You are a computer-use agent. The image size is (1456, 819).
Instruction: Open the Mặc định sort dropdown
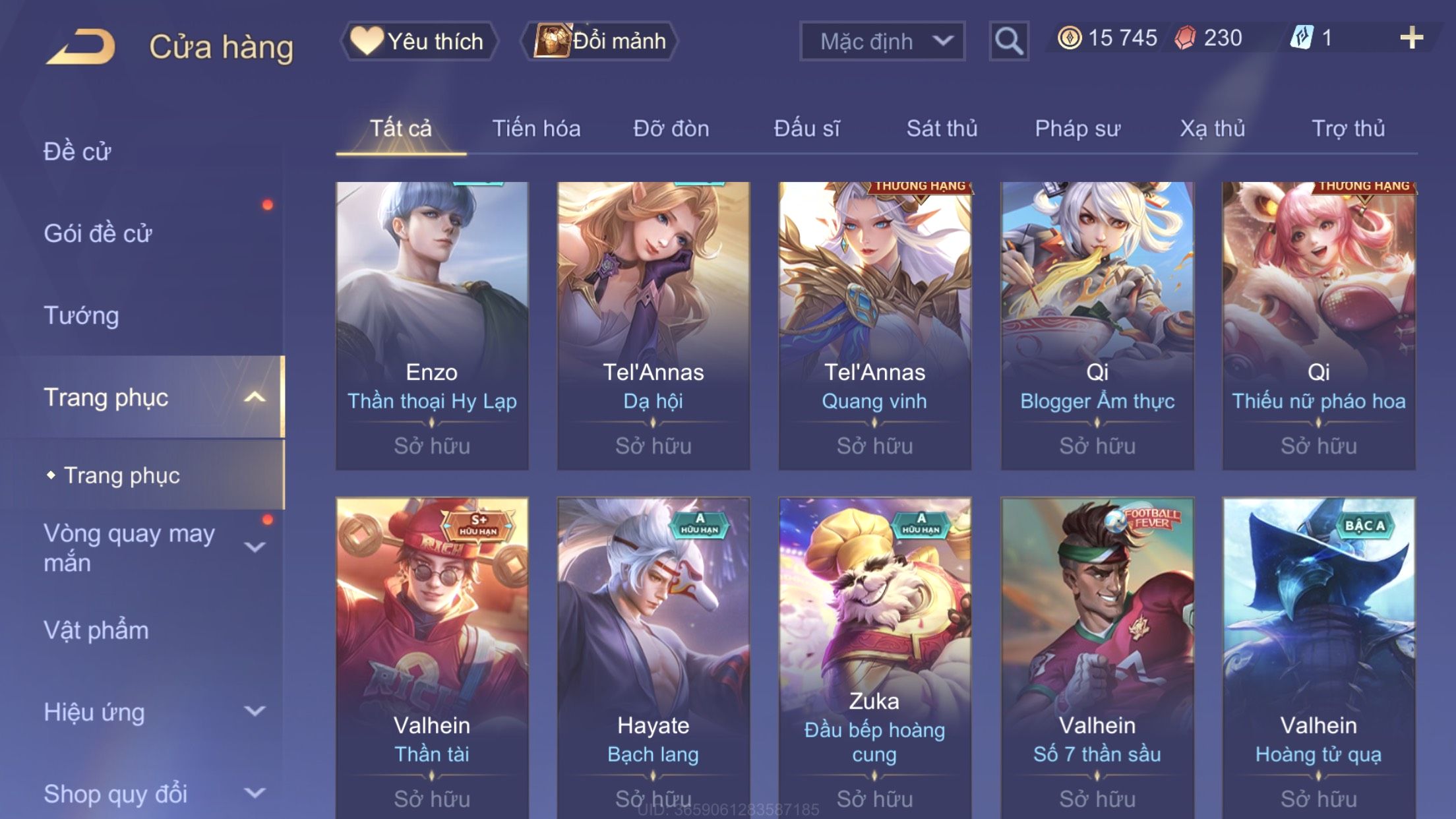[x=882, y=41]
